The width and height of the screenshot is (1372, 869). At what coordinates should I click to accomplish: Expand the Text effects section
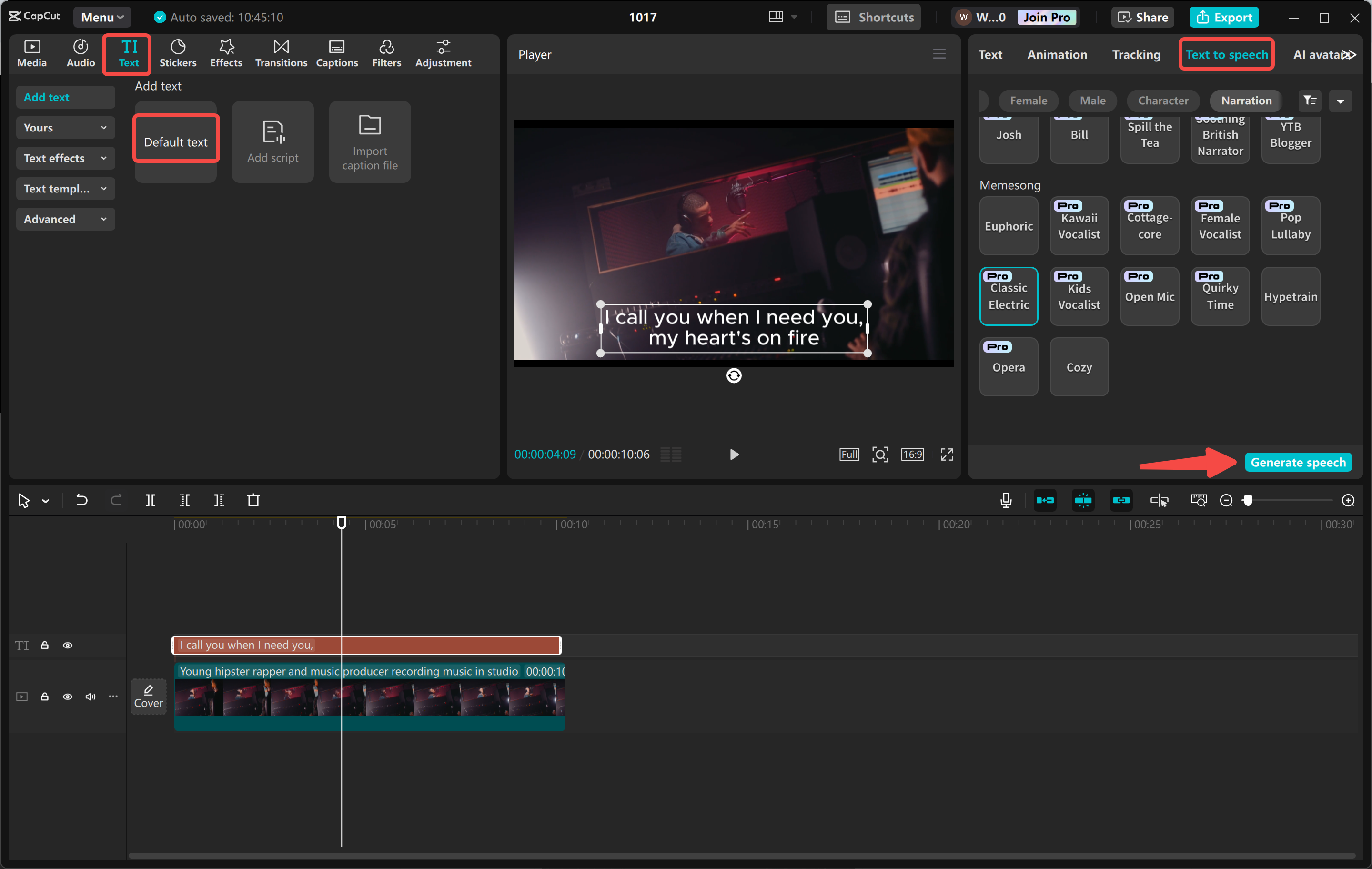coord(65,158)
